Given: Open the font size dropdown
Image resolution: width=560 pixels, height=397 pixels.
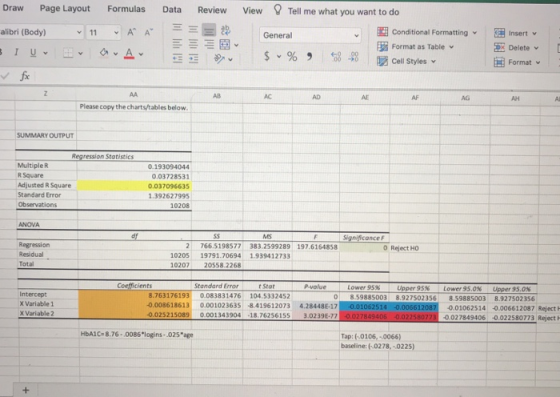Looking at the screenshot, I should pyautogui.click(x=116, y=33).
